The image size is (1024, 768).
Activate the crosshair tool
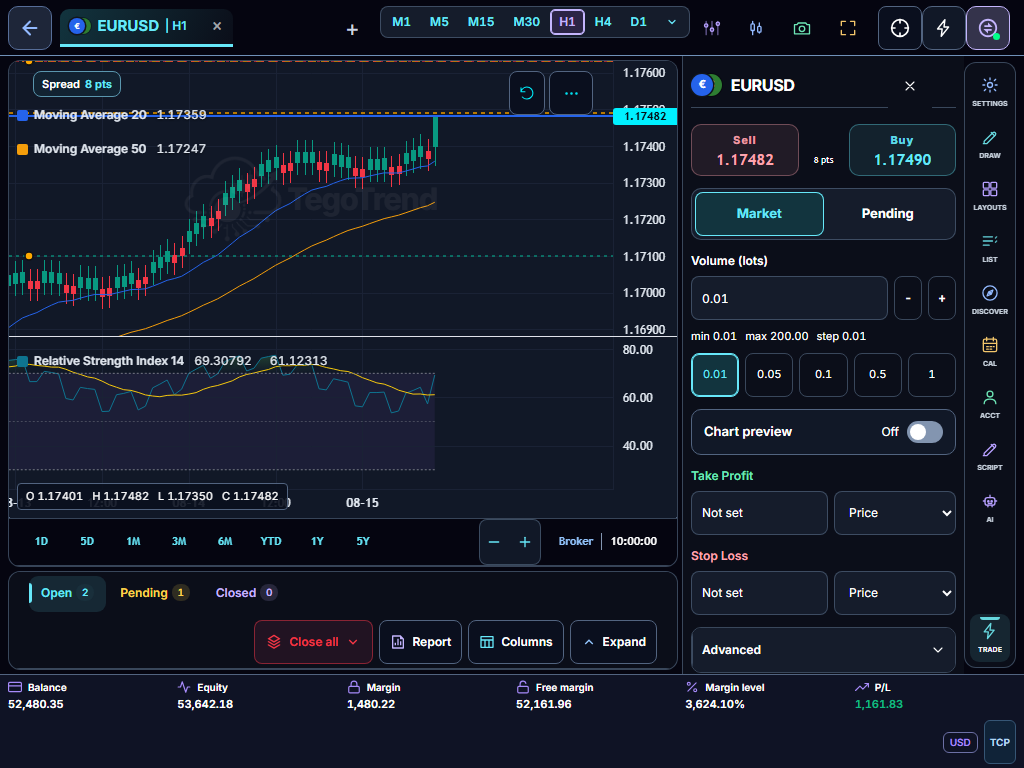pos(900,28)
